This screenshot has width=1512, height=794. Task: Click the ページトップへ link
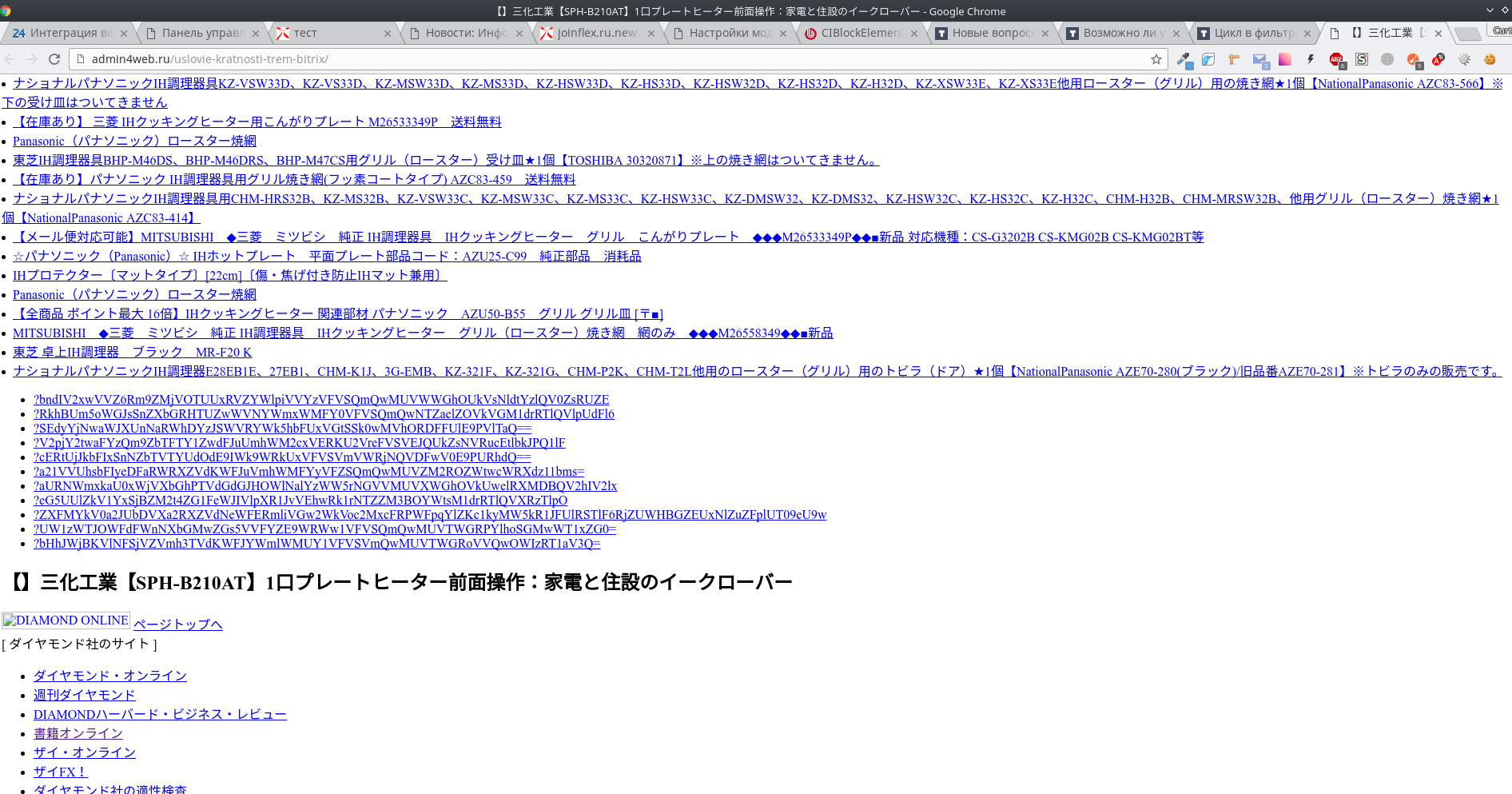(x=178, y=624)
